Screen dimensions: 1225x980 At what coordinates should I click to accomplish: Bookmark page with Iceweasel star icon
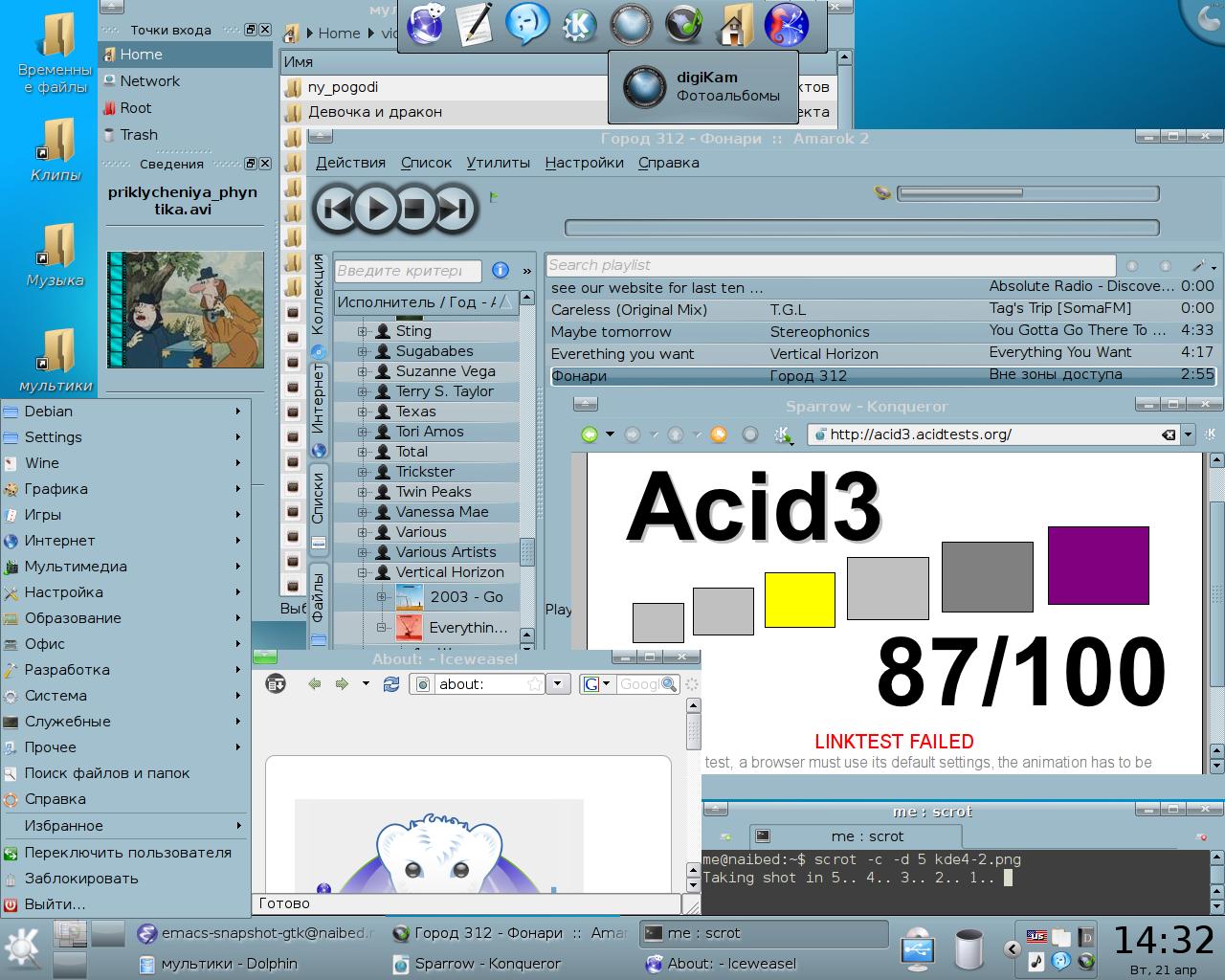click(x=535, y=683)
